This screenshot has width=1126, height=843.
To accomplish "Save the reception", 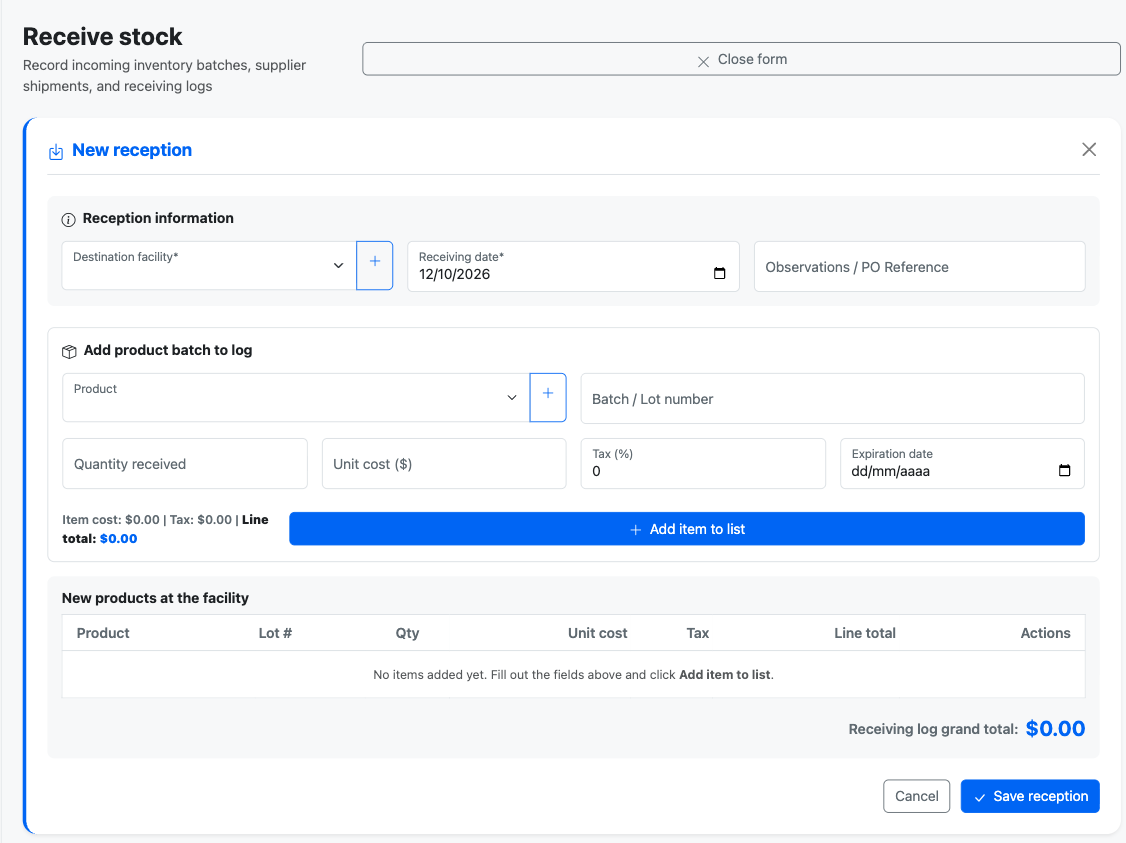I will (x=1030, y=796).
